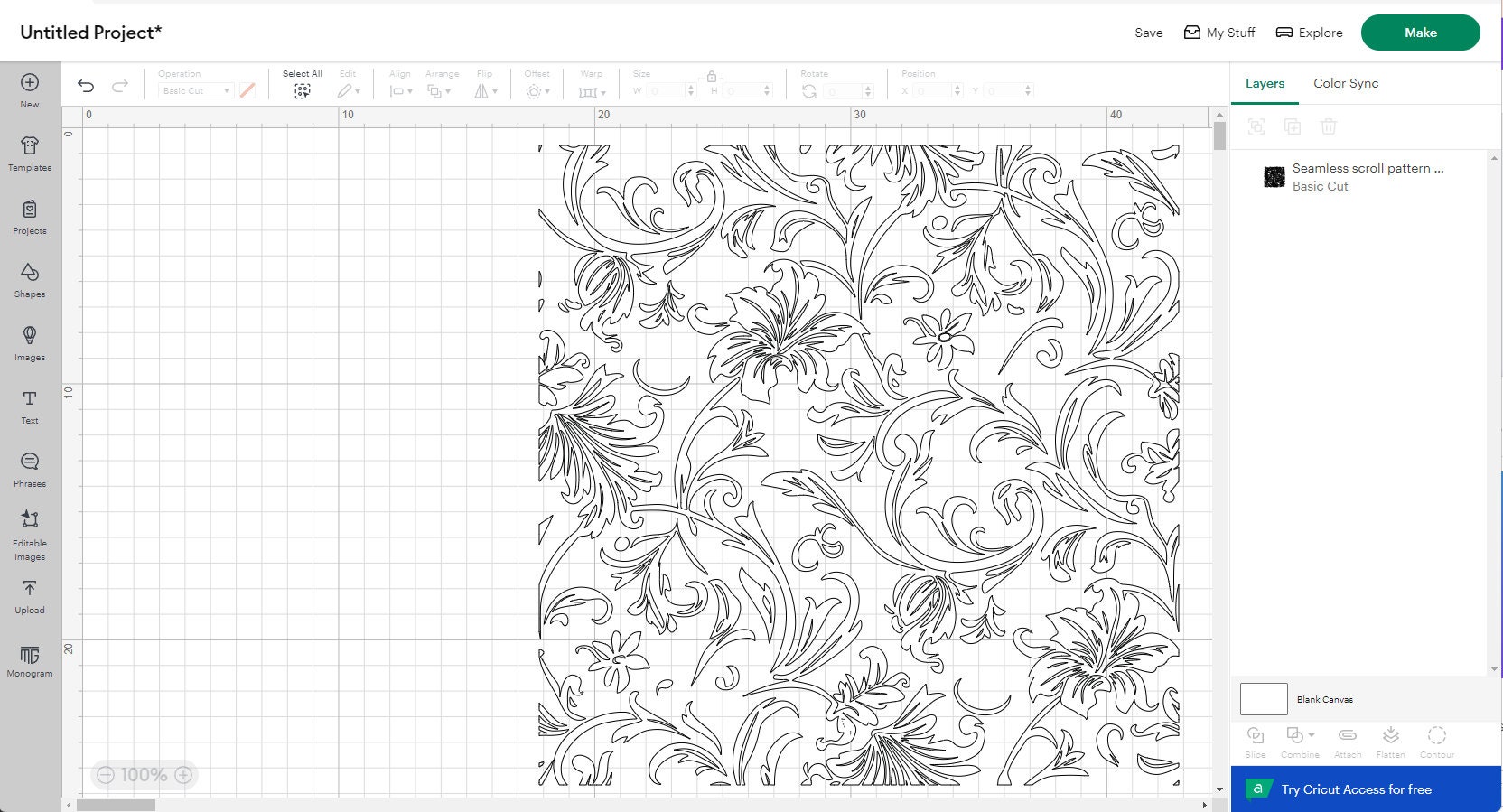Screen dimensions: 1503x812
Task: Click the Flatten icon
Action: (1391, 735)
